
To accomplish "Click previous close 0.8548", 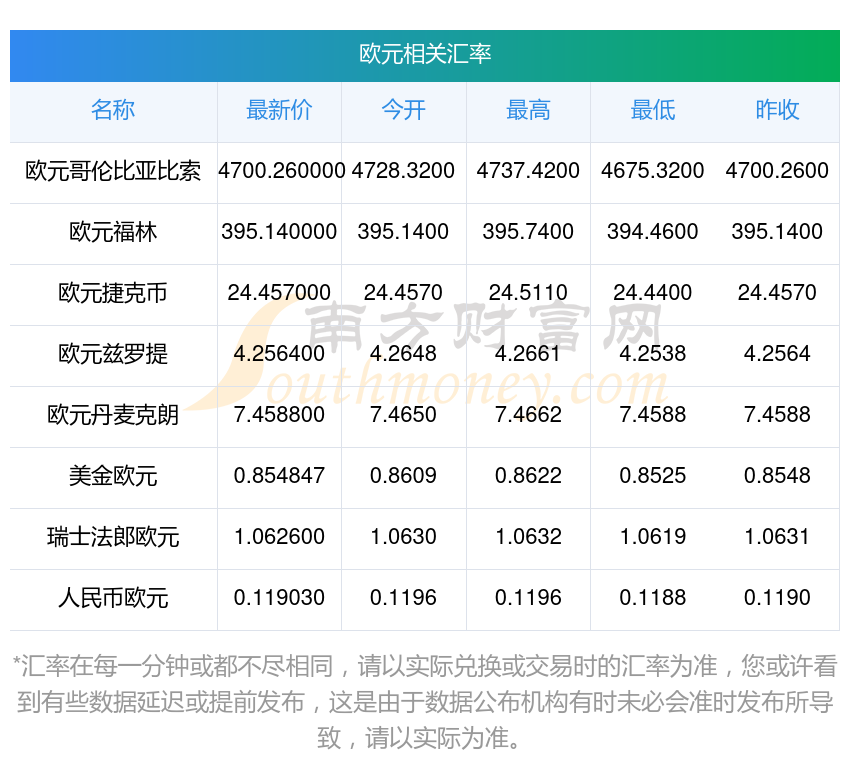I will 777,476.
